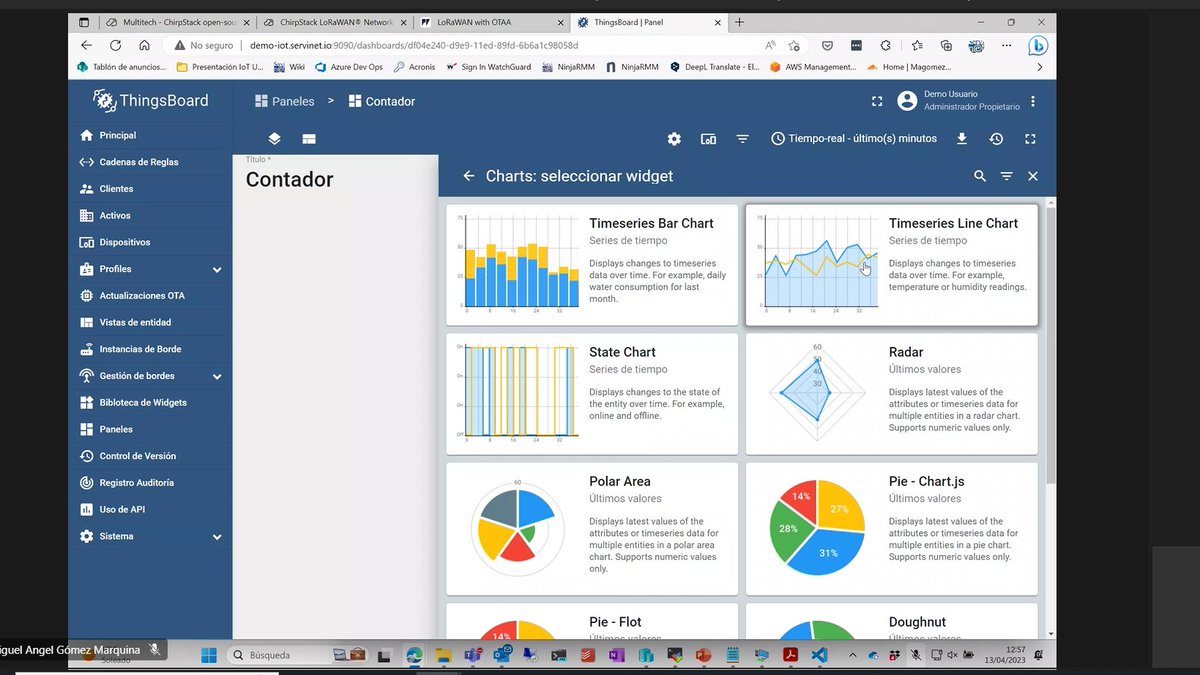Viewport: 1200px width, 675px height.
Task: Open Dispositivos sidebar item
Action: (x=150, y=242)
